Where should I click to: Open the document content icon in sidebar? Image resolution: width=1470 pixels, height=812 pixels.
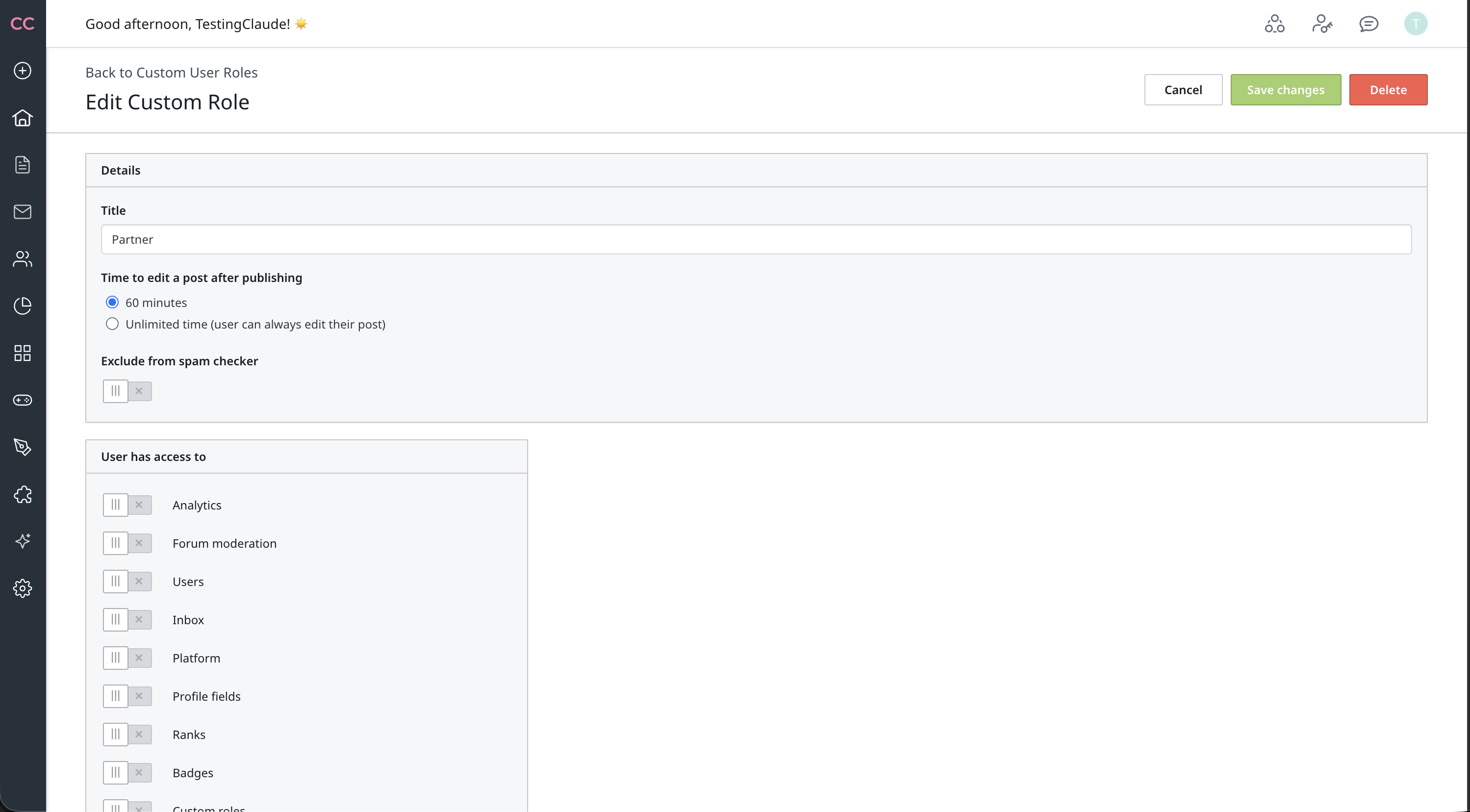[x=22, y=164]
